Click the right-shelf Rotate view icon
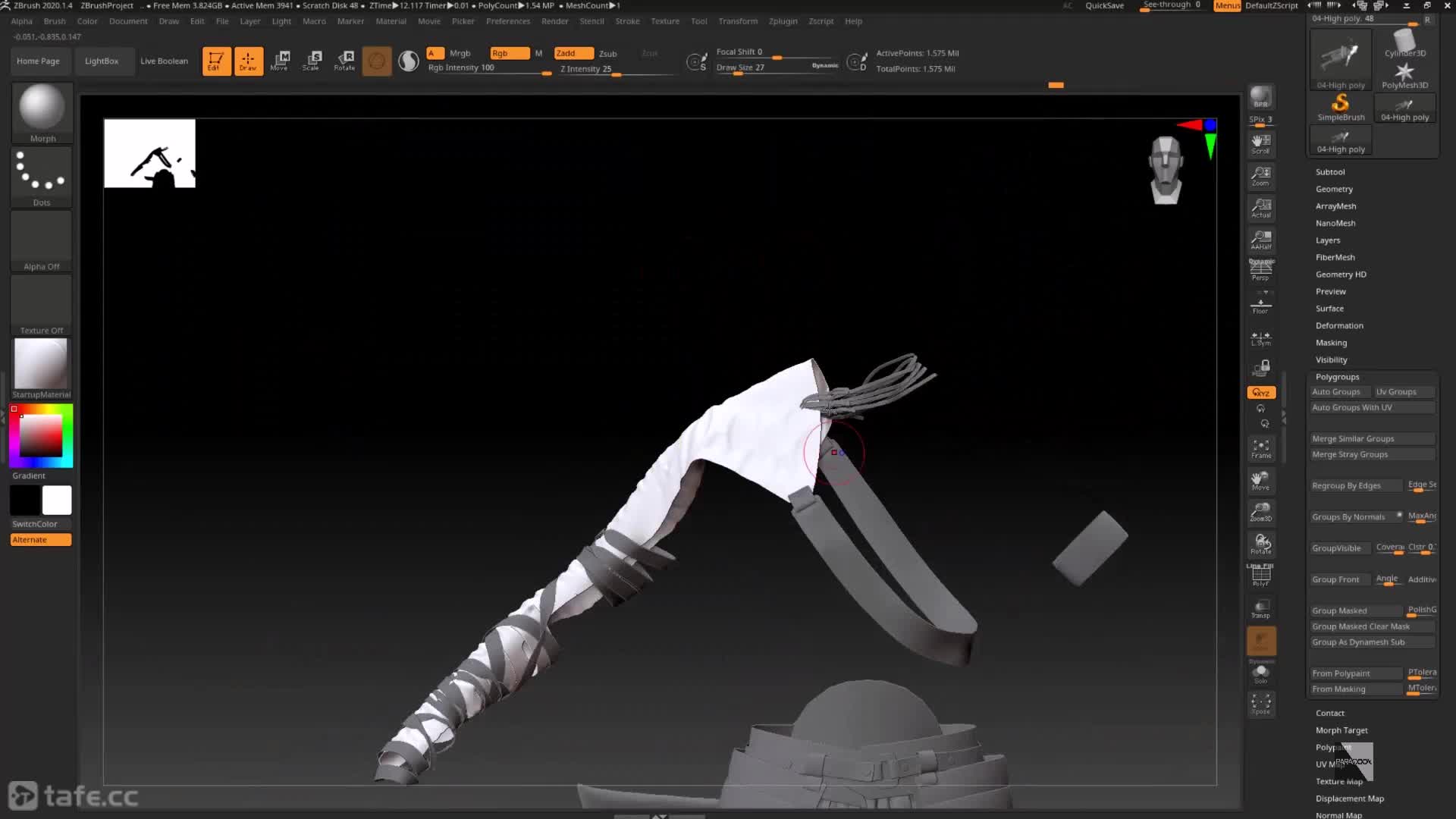1456x819 pixels. click(1261, 544)
